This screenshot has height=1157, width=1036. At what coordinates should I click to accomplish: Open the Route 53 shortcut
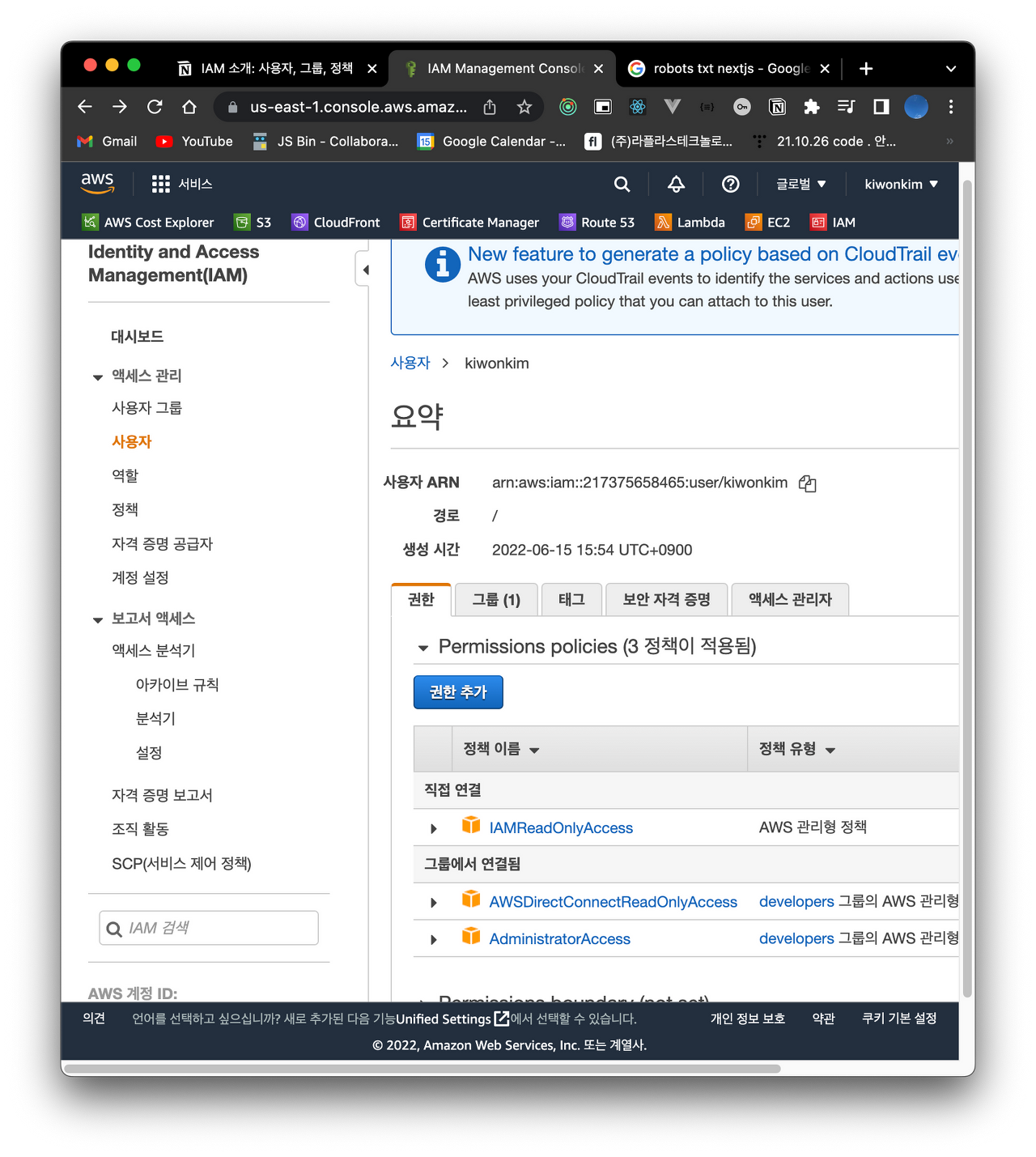tap(597, 222)
